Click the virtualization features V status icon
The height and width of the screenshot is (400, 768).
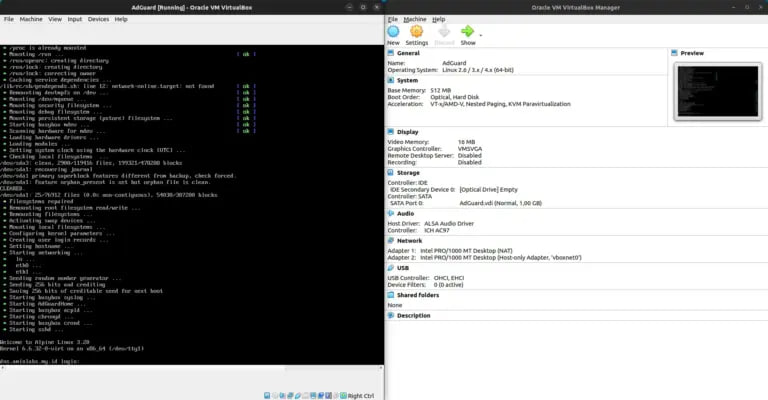point(328,396)
